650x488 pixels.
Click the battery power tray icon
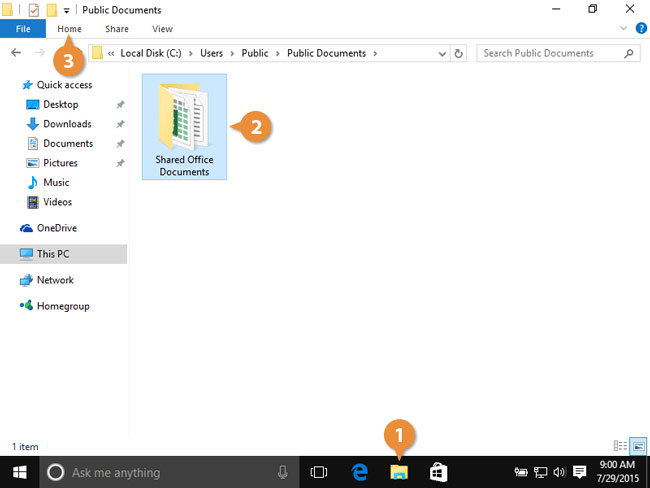click(521, 472)
